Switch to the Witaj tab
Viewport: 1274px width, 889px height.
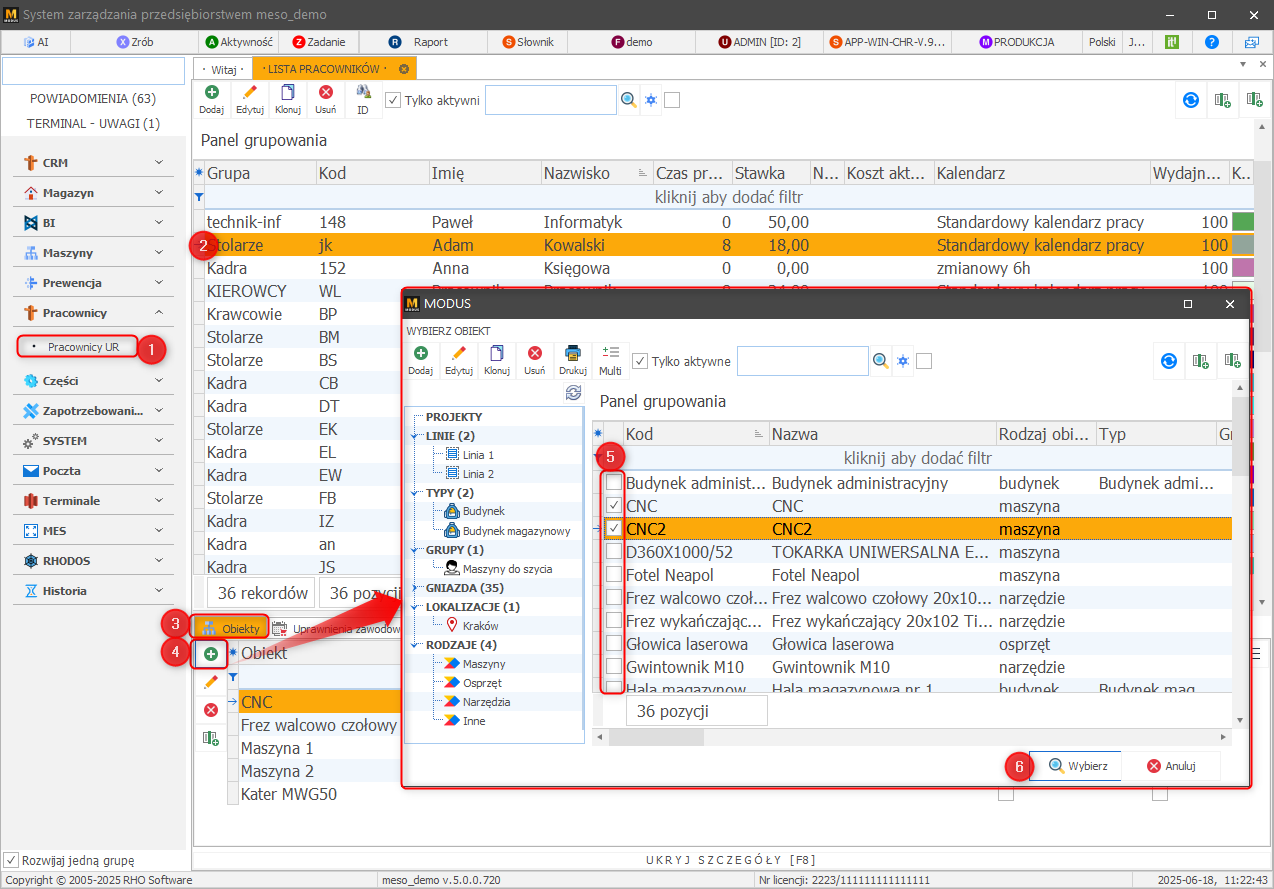[224, 69]
